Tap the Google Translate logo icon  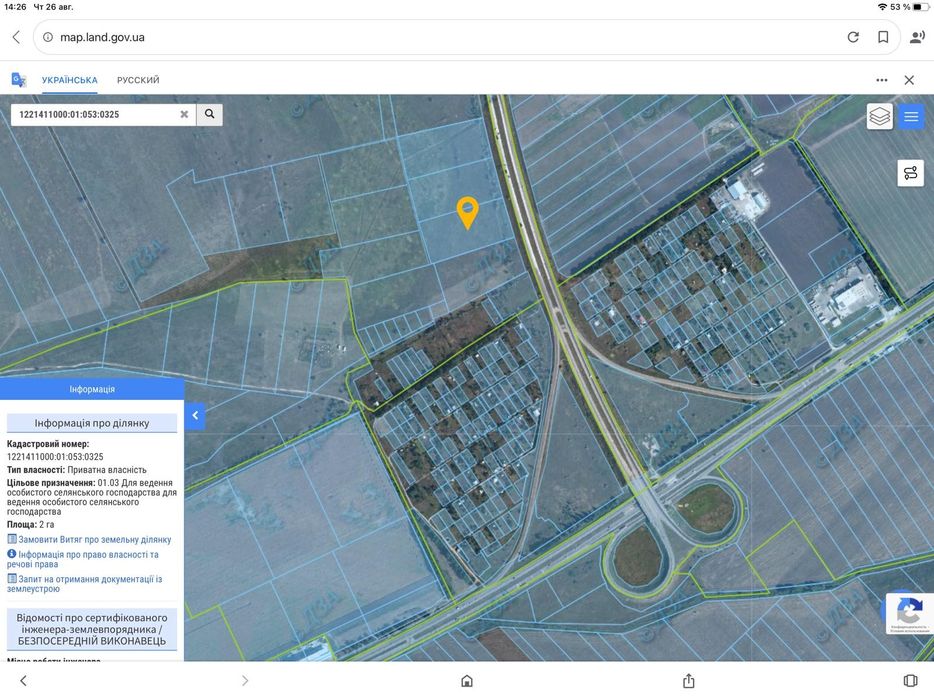19,80
